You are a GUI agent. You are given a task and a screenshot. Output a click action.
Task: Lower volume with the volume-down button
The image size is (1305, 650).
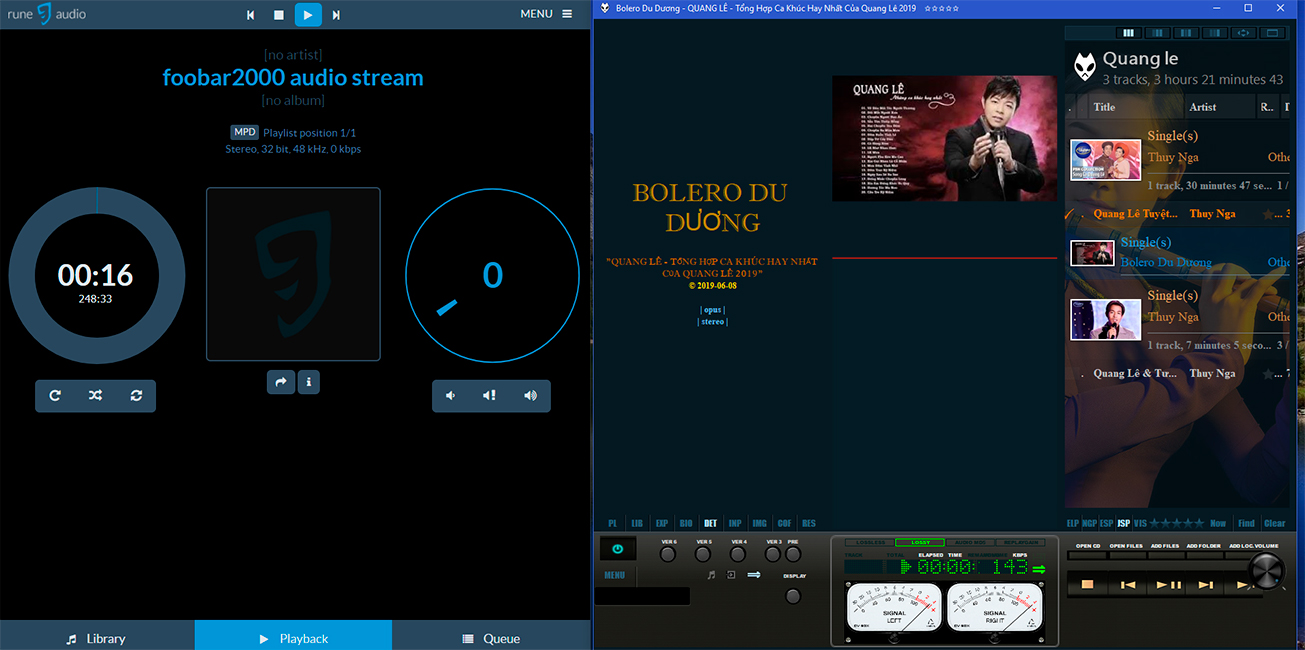[451, 396]
